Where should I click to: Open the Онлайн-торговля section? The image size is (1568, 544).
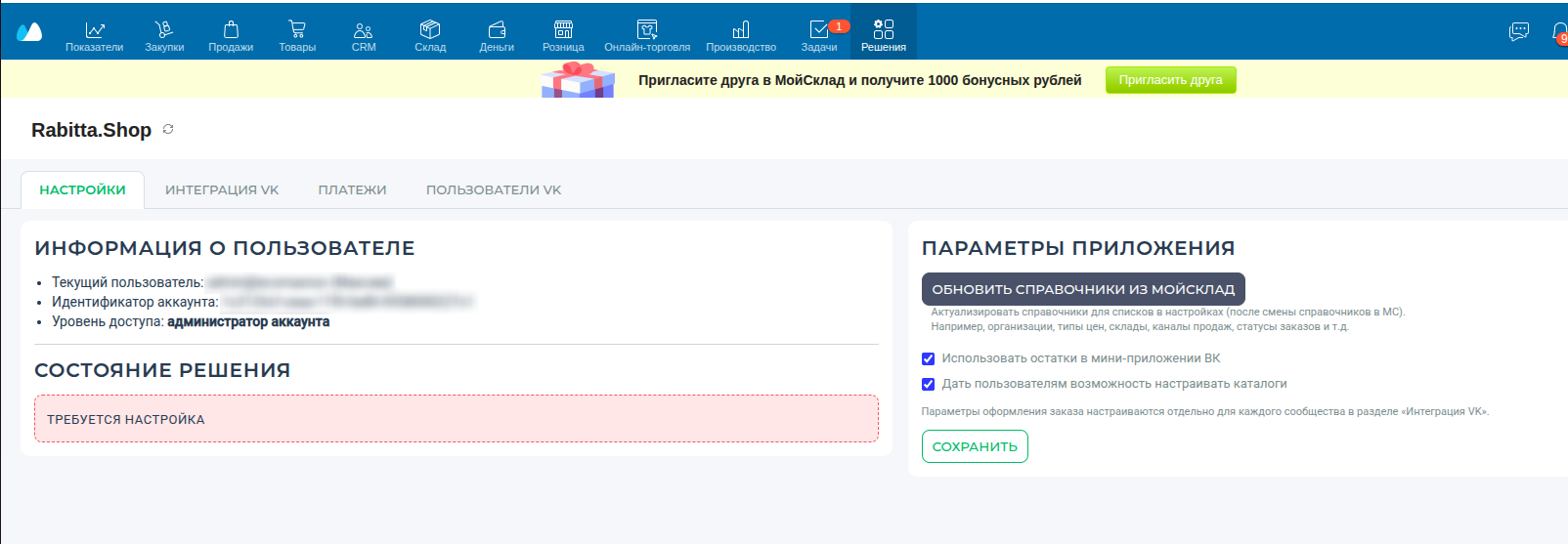[647, 36]
